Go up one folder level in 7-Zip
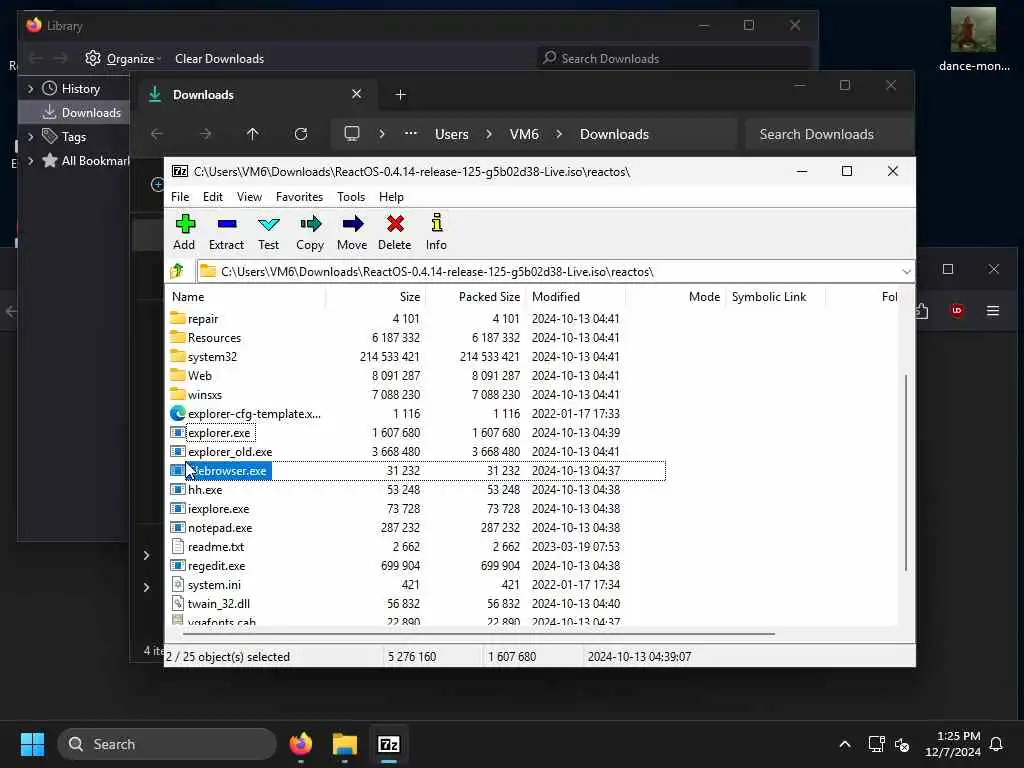The image size is (1024, 768). (177, 271)
